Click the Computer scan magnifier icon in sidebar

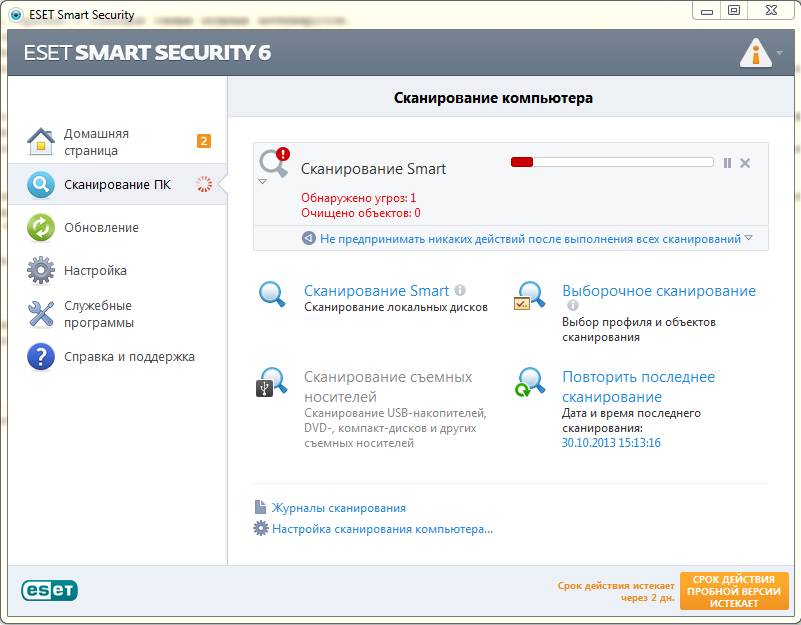[41, 184]
